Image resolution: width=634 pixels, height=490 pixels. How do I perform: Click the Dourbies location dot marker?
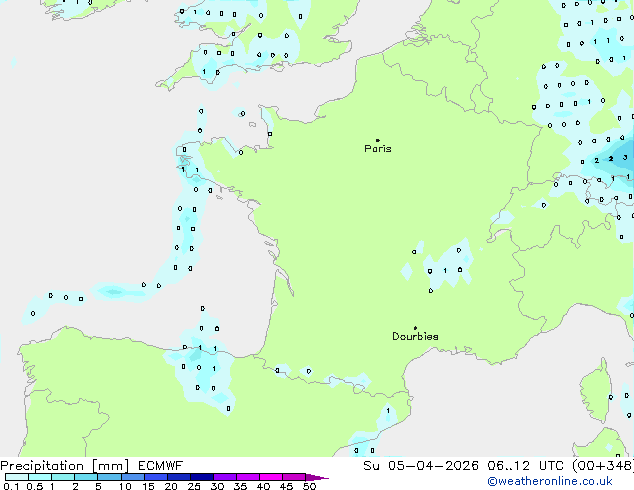coord(415,328)
